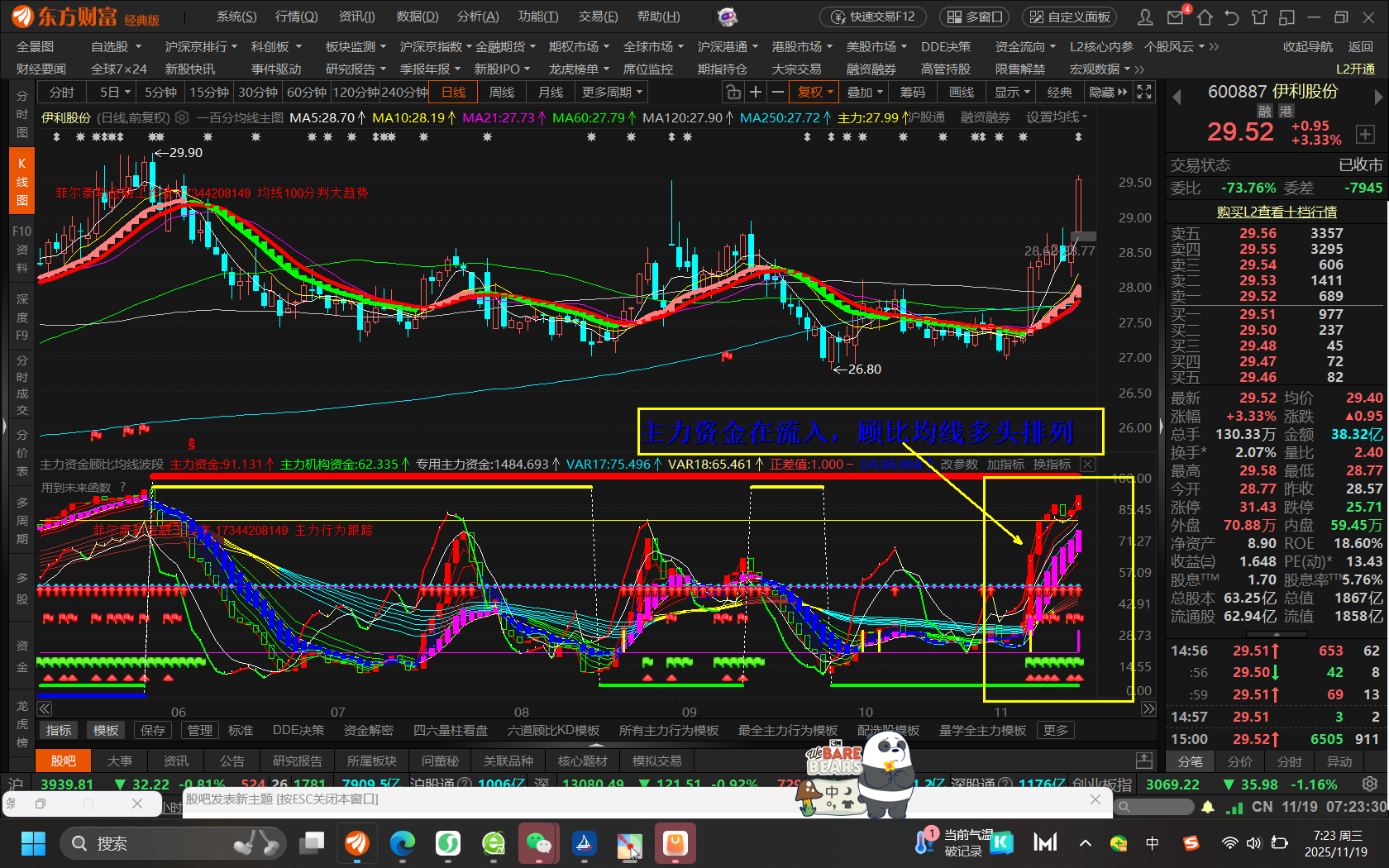Viewport: 1389px width, 868px height.
Task: Open the alert bell icon
Action: pos(1208,807)
